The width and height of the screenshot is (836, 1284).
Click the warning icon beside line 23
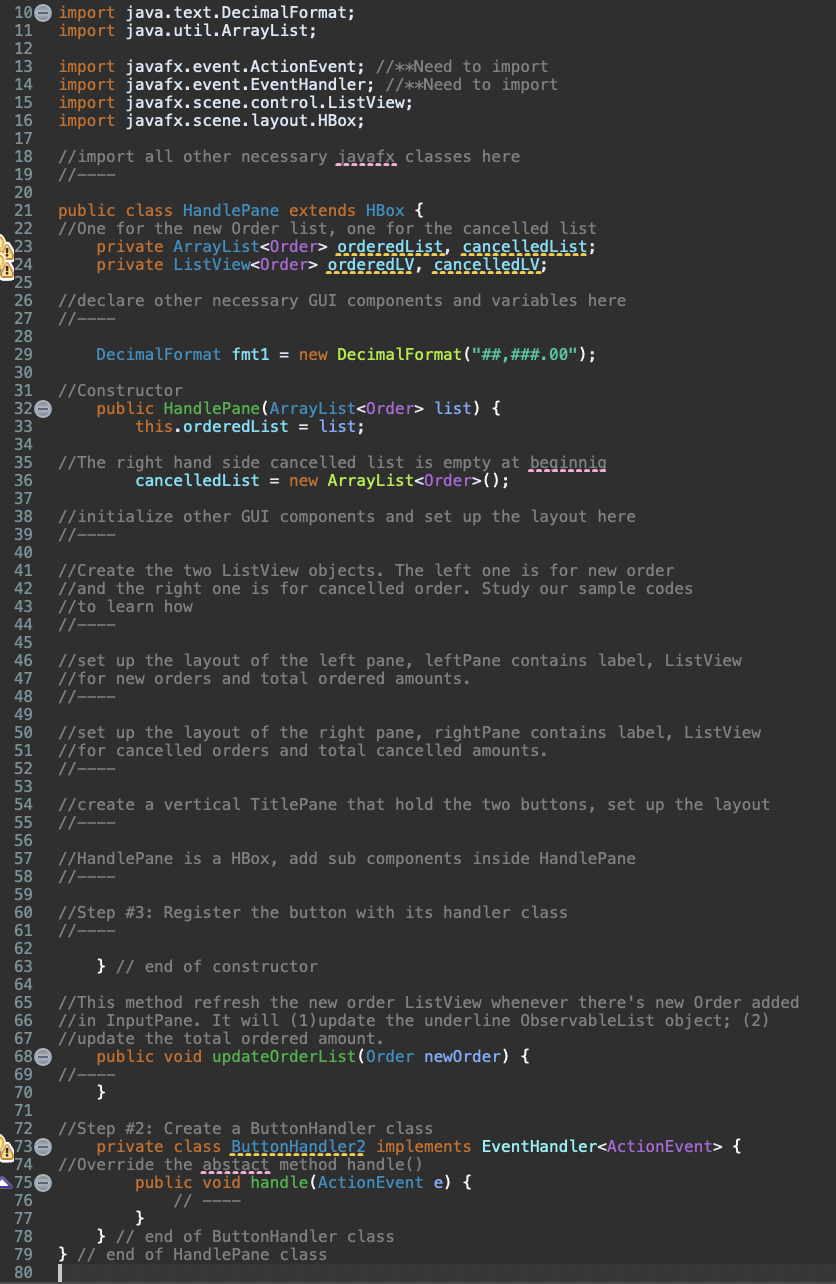click(x=7, y=250)
